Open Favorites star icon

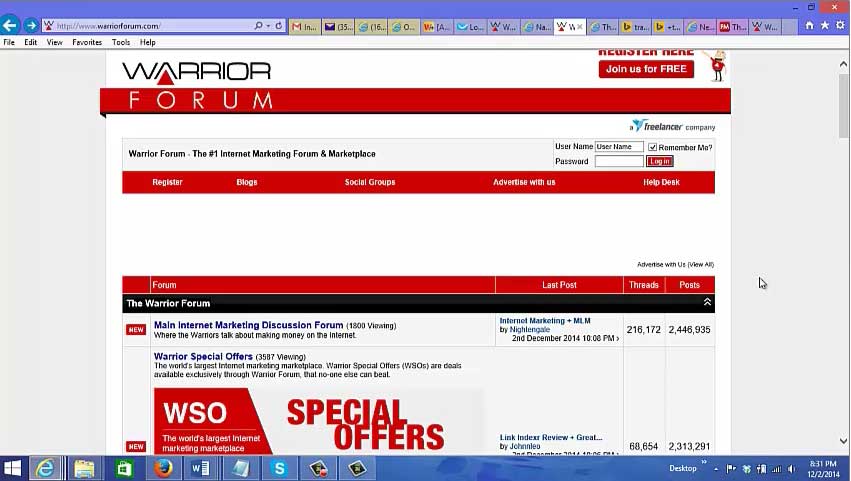[x=825, y=26]
